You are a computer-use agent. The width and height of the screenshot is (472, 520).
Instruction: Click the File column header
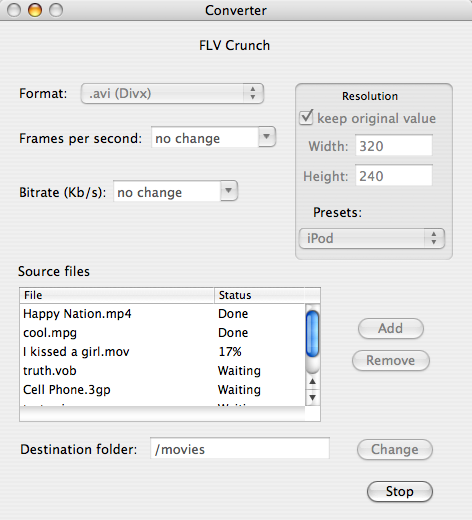(117, 295)
